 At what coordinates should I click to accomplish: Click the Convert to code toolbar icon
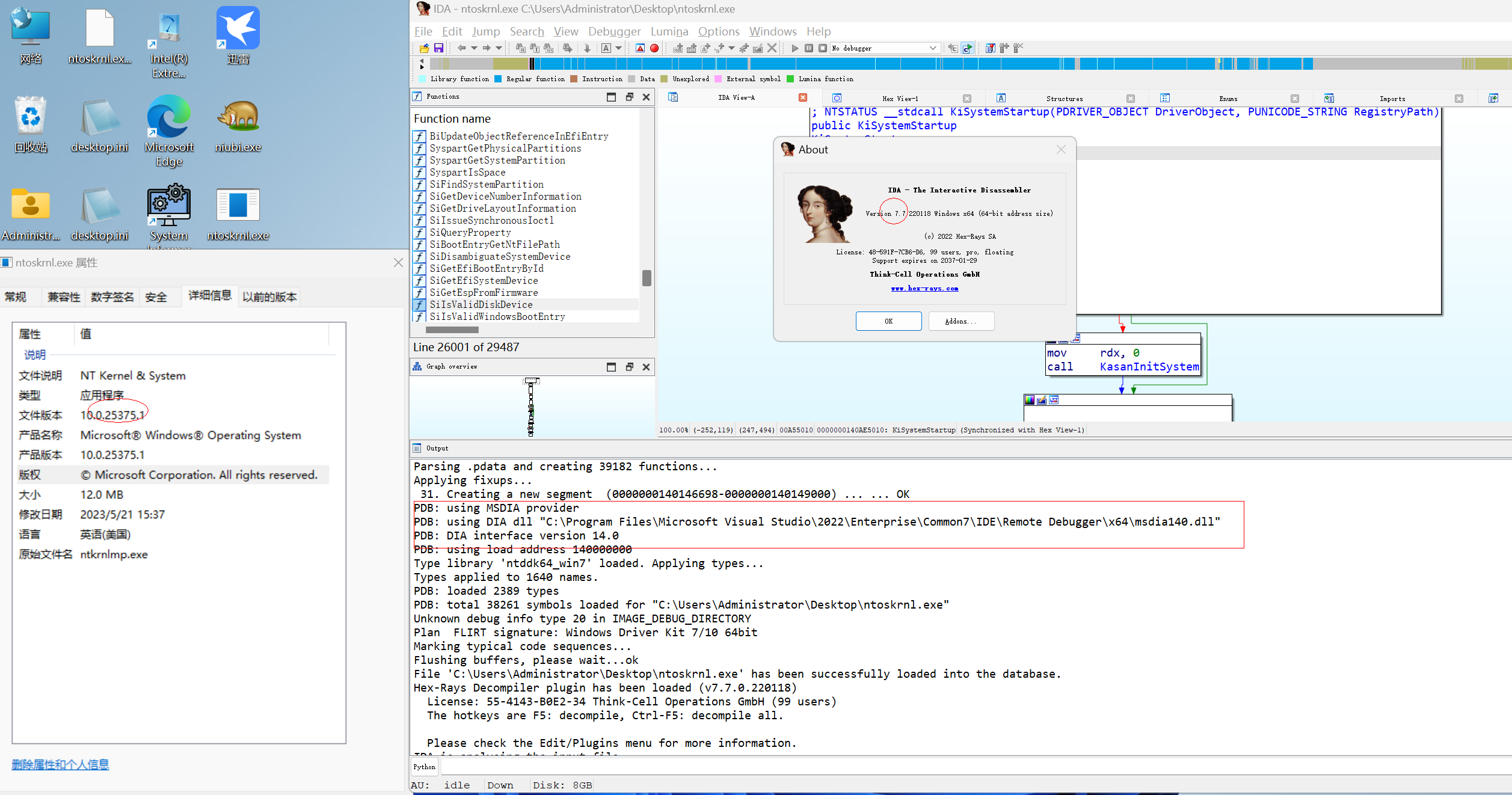click(x=678, y=48)
